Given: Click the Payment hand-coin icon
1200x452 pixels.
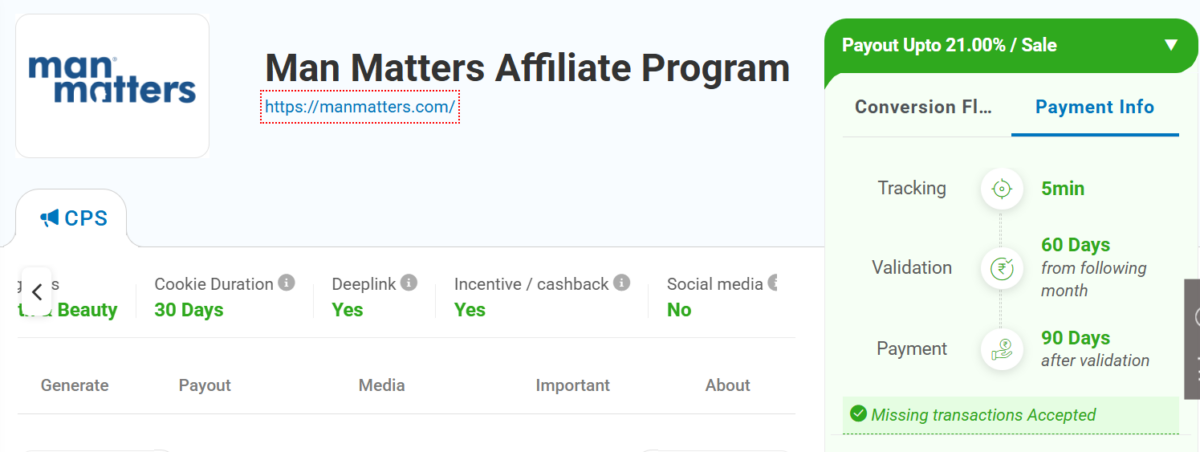Looking at the screenshot, I should [x=1001, y=349].
